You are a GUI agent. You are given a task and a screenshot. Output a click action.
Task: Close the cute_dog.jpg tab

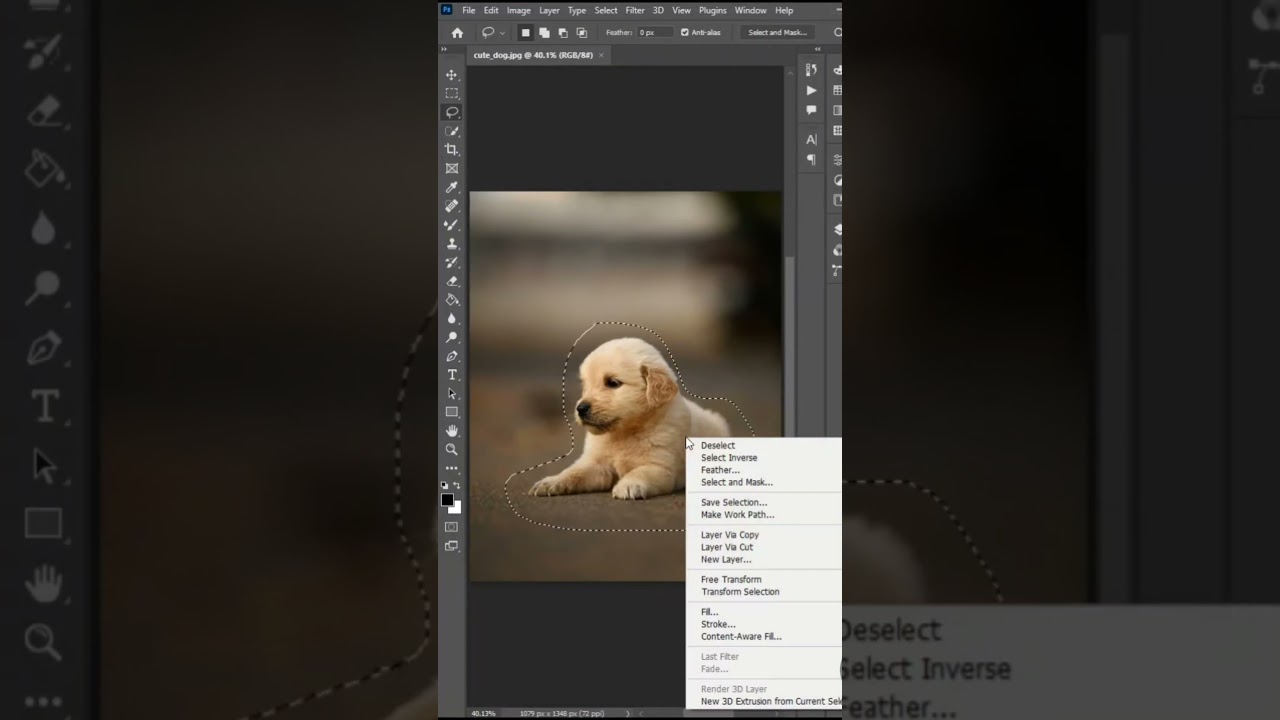point(602,55)
